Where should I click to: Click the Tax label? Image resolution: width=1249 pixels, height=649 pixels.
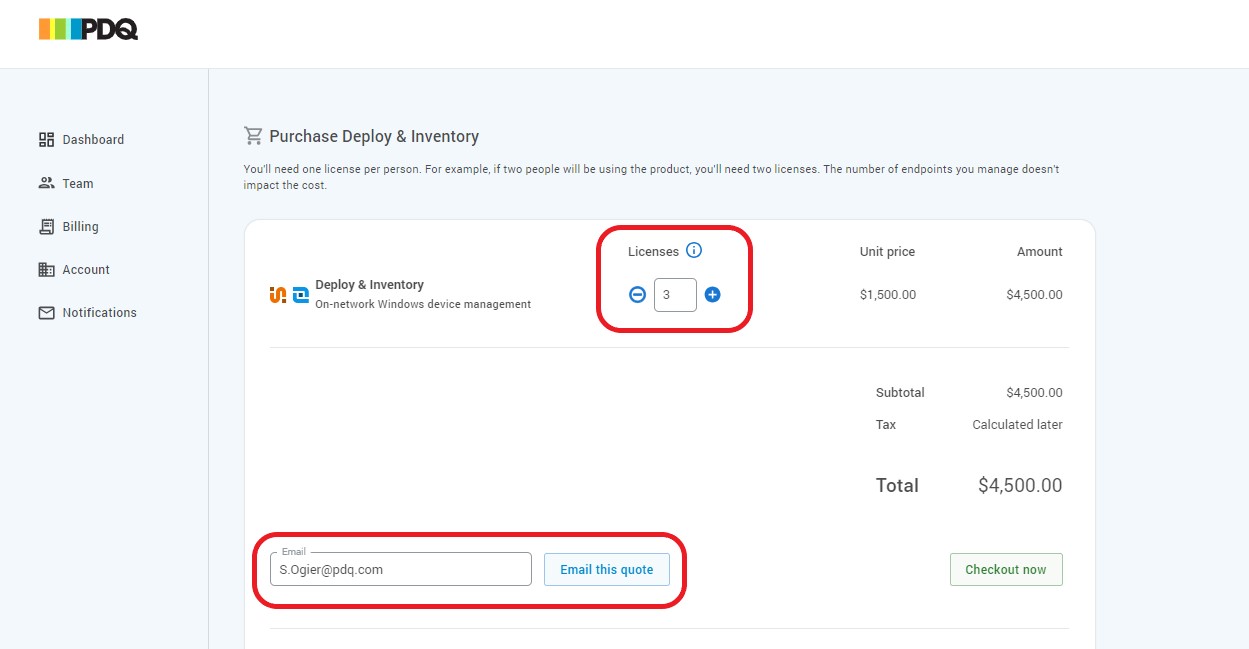point(886,425)
